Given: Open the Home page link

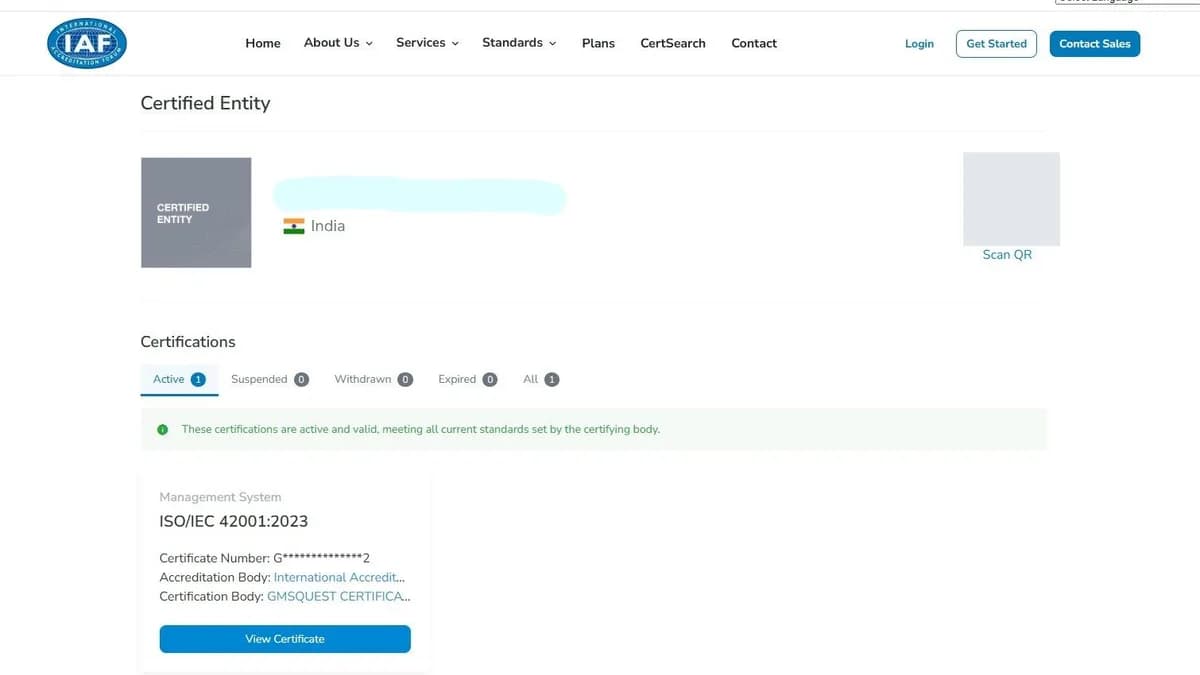Looking at the screenshot, I should (x=263, y=43).
